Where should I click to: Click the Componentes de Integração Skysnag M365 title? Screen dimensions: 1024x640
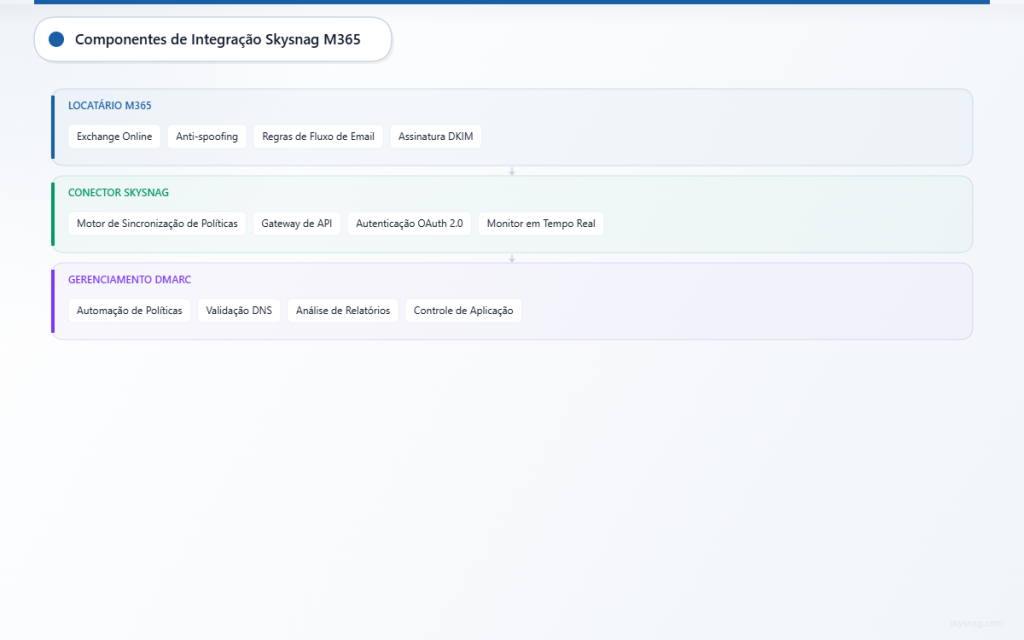click(x=217, y=39)
